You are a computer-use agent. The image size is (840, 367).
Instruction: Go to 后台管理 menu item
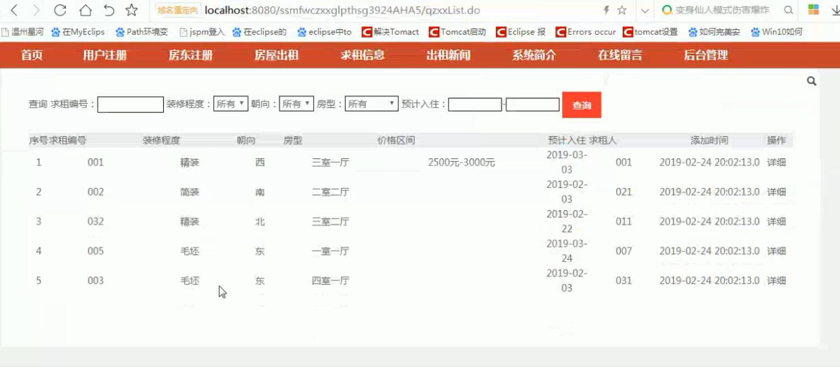[x=706, y=55]
